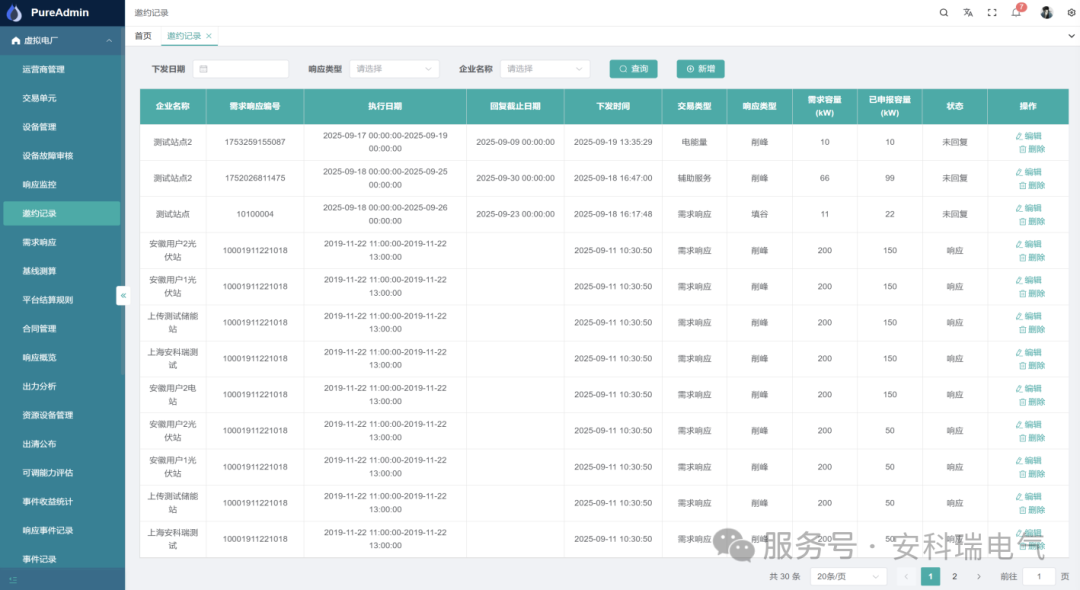Delete the 测试站点 row via trash link

point(1030,221)
